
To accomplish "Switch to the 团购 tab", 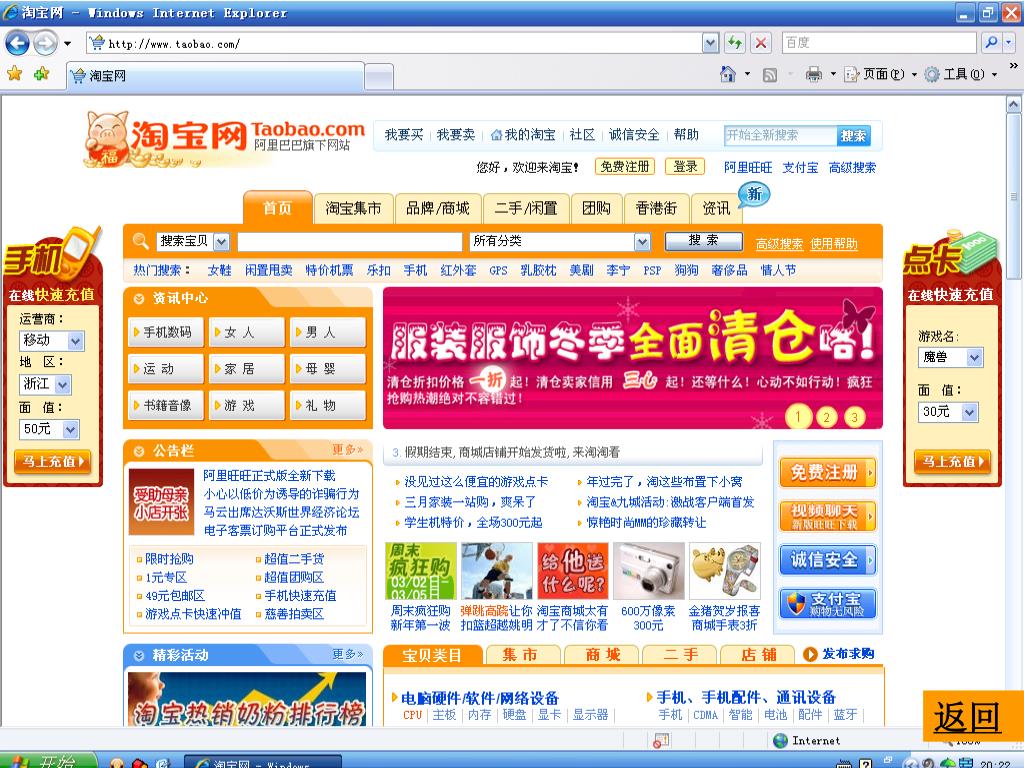I will [596, 208].
